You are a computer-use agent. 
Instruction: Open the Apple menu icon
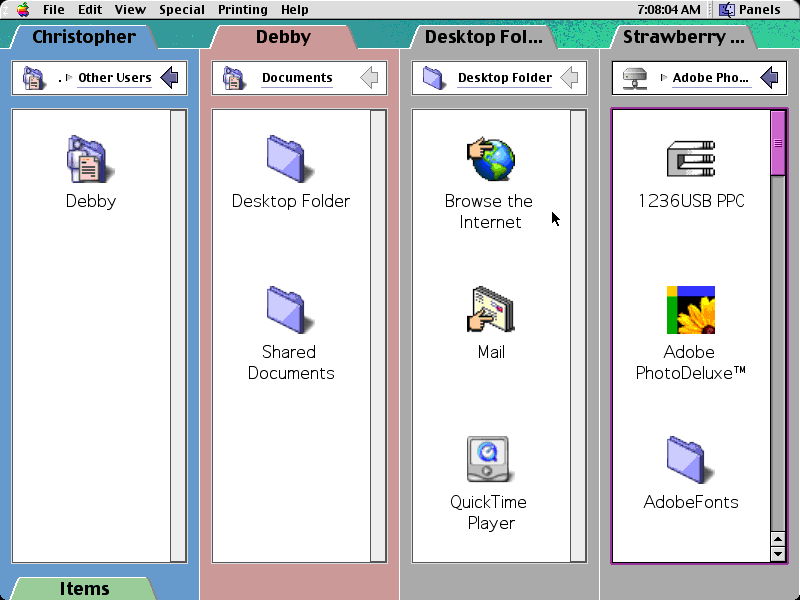[22, 9]
